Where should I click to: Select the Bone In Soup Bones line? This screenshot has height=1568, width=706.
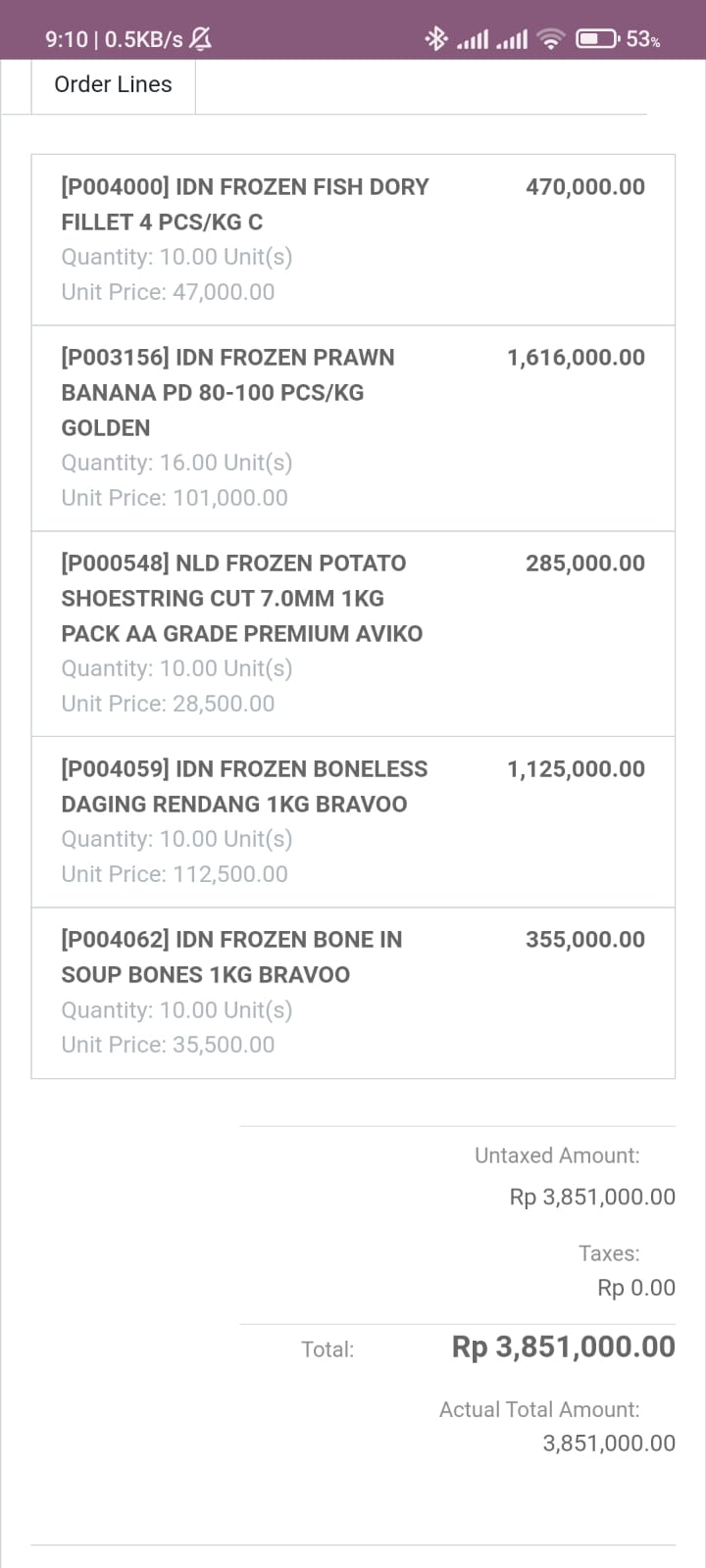click(x=231, y=956)
